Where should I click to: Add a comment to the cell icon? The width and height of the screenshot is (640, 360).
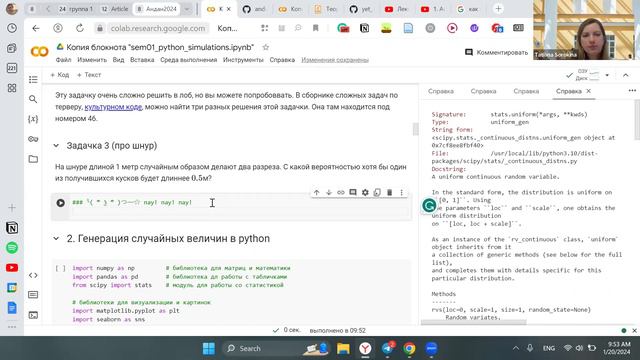pos(353,192)
